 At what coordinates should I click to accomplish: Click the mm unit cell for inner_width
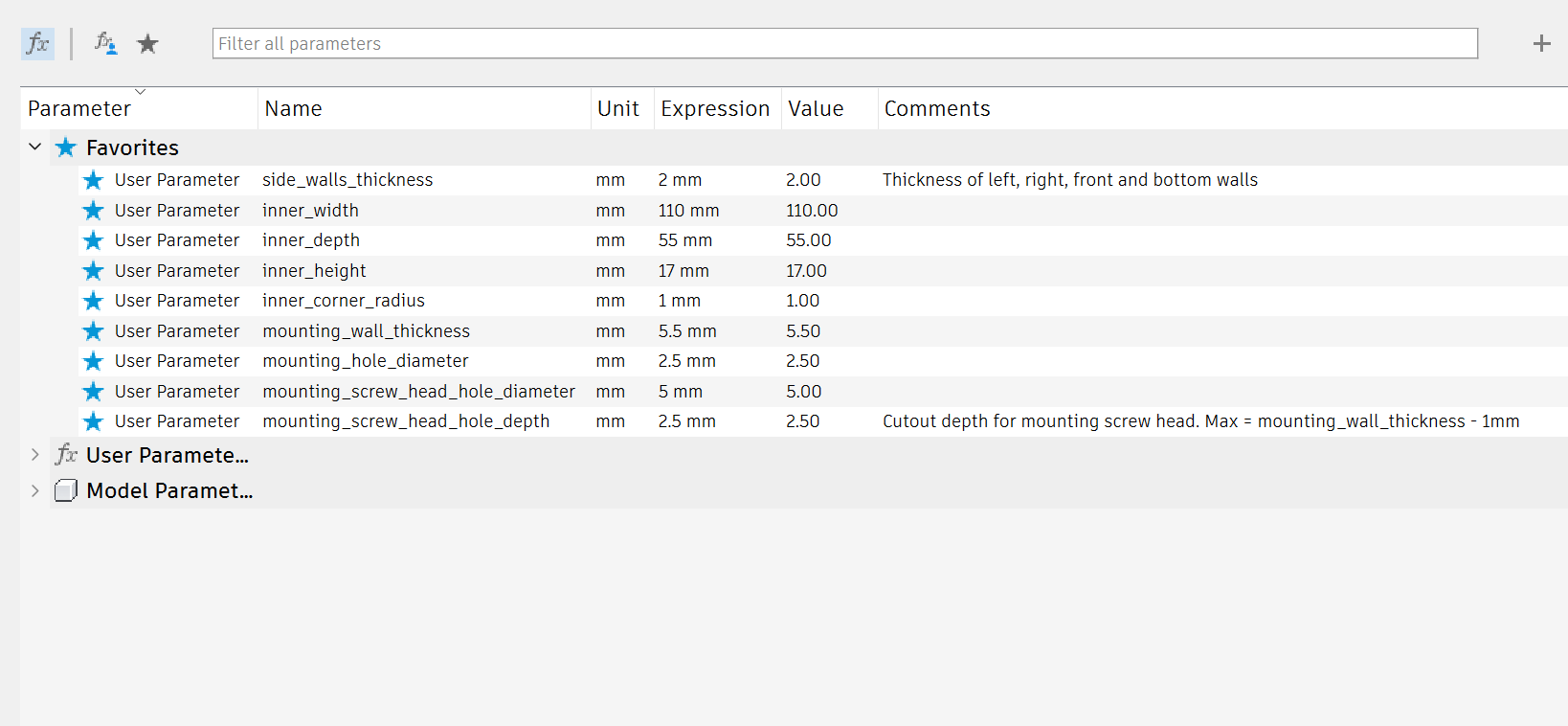tap(611, 210)
